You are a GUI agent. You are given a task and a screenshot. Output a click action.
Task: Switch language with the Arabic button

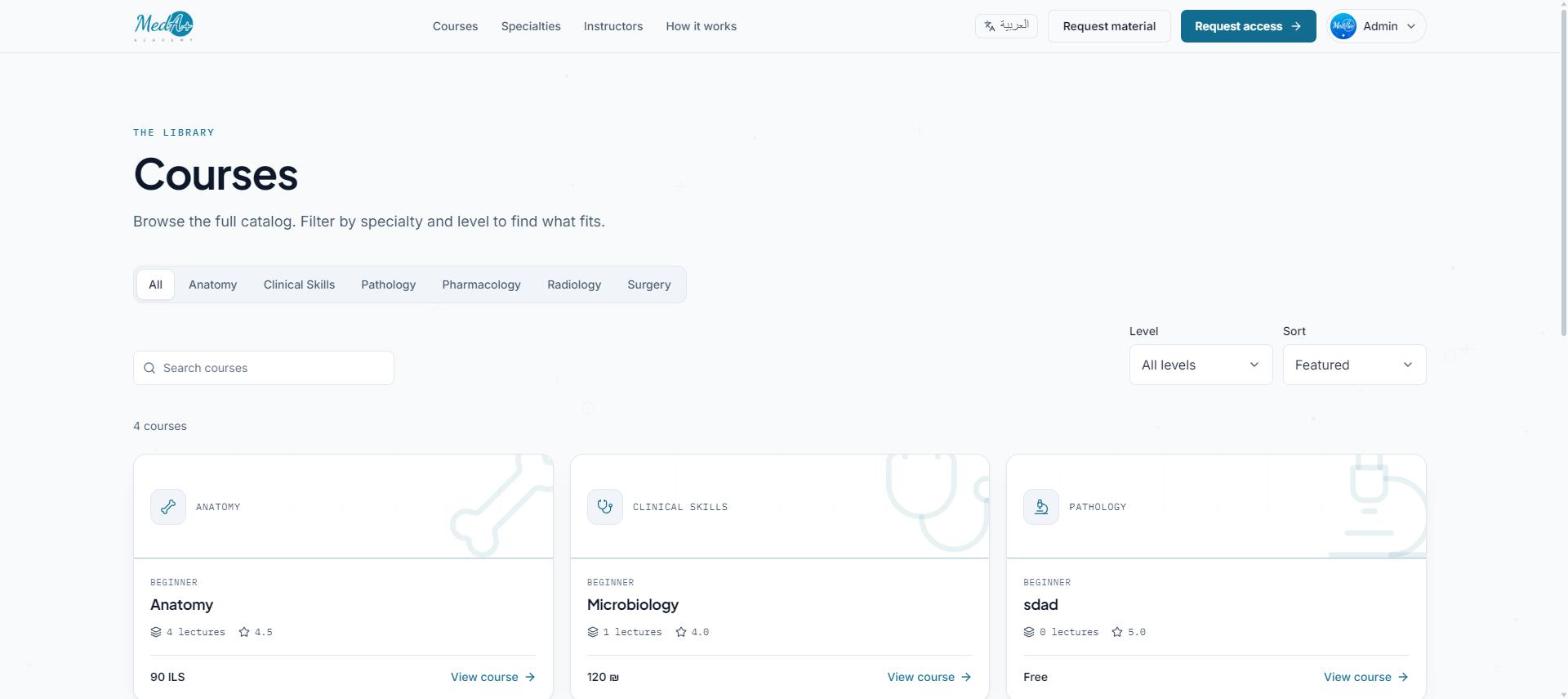(x=1006, y=26)
